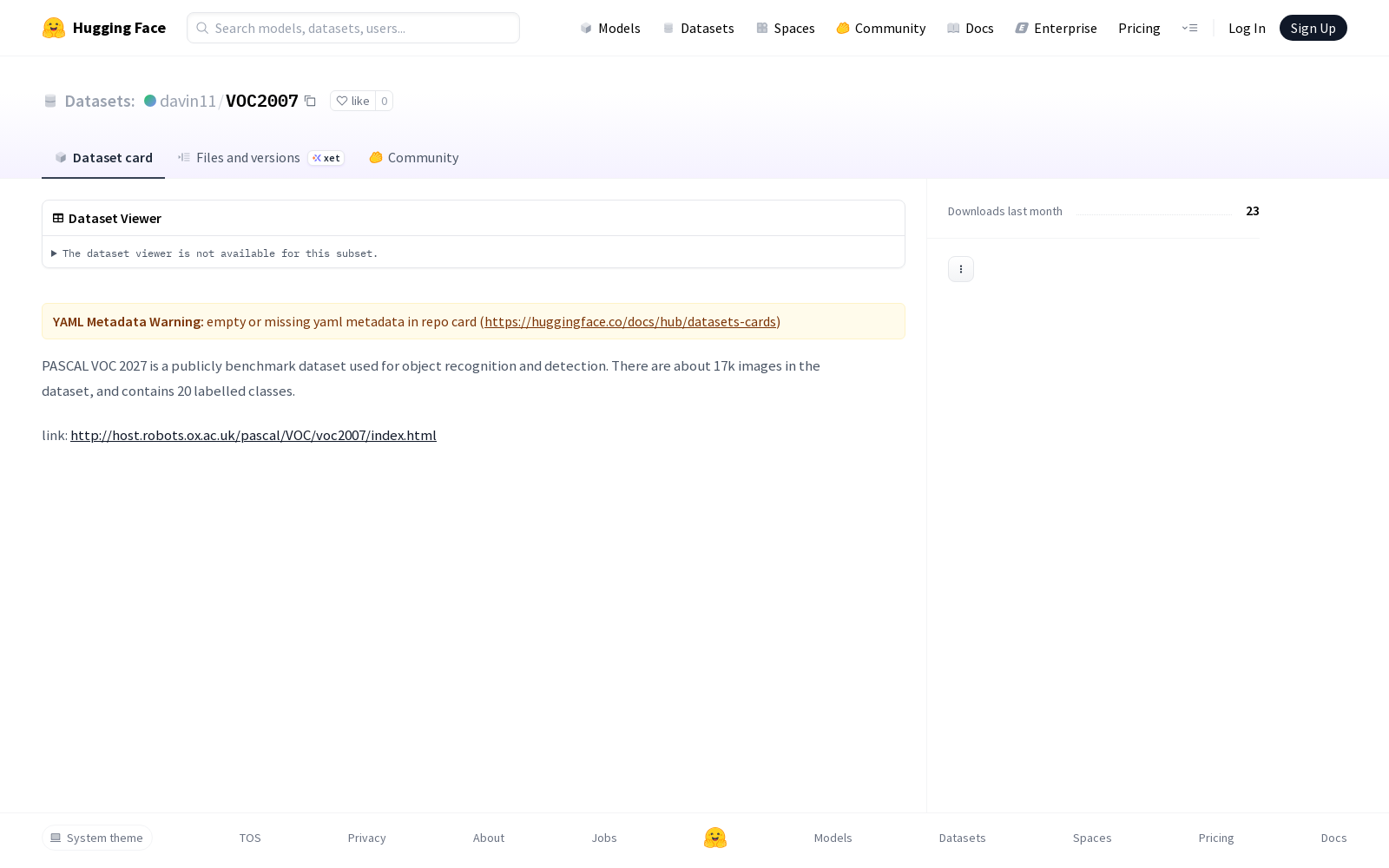Open Jobs footer link

[x=604, y=838]
